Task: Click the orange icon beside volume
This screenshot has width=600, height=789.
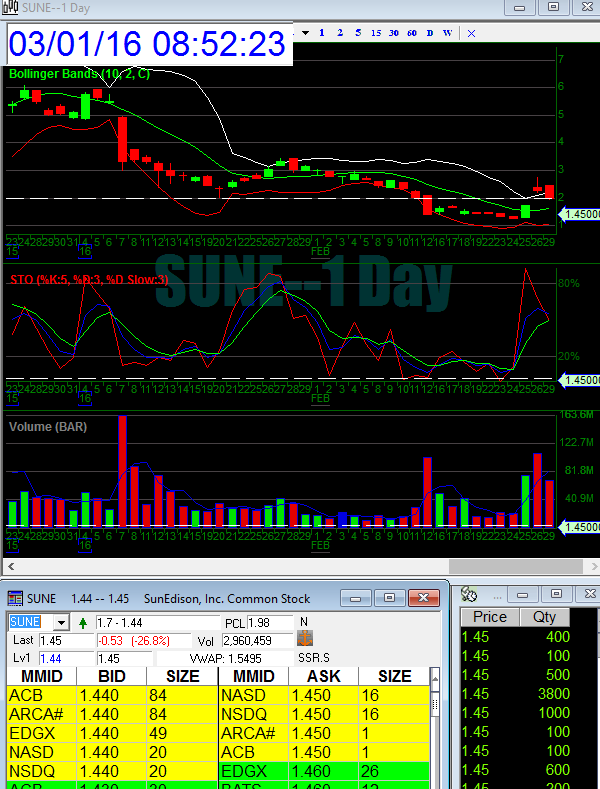Action: click(306, 639)
